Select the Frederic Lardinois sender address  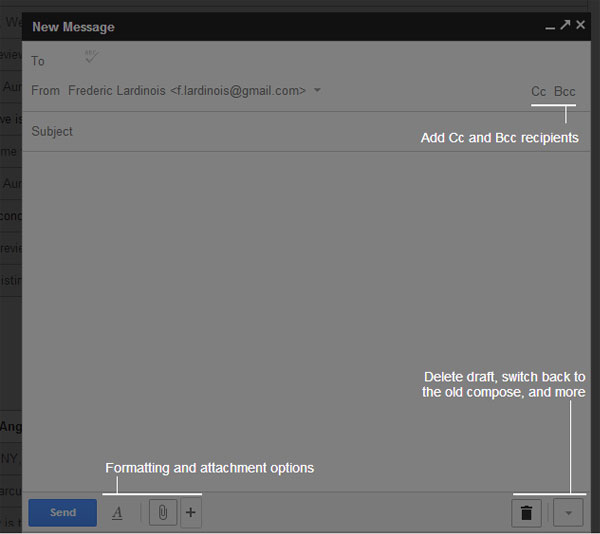point(187,91)
